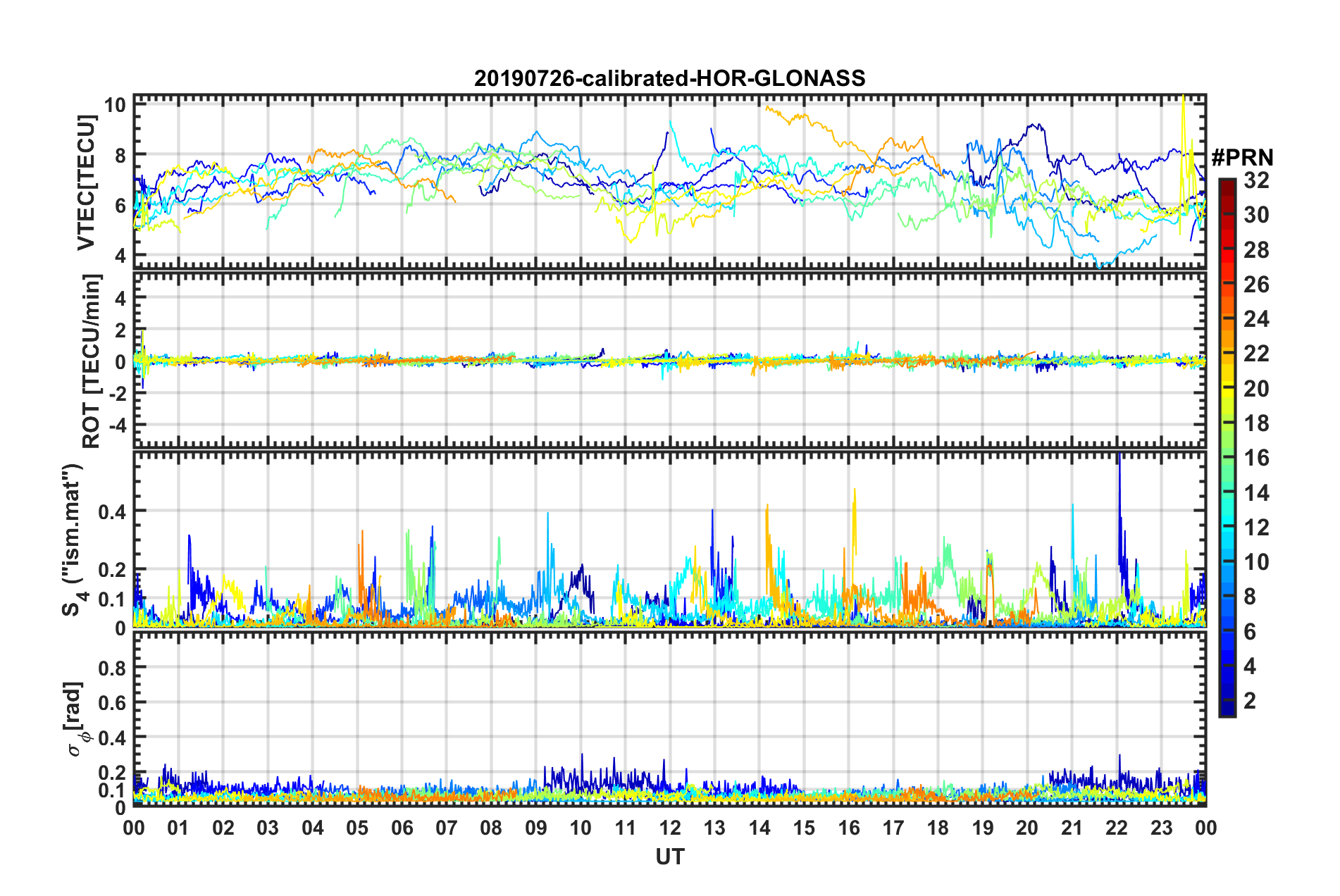Click the "#PRN" colorbar title
This screenshot has height=896, width=1340.
[x=1242, y=158]
